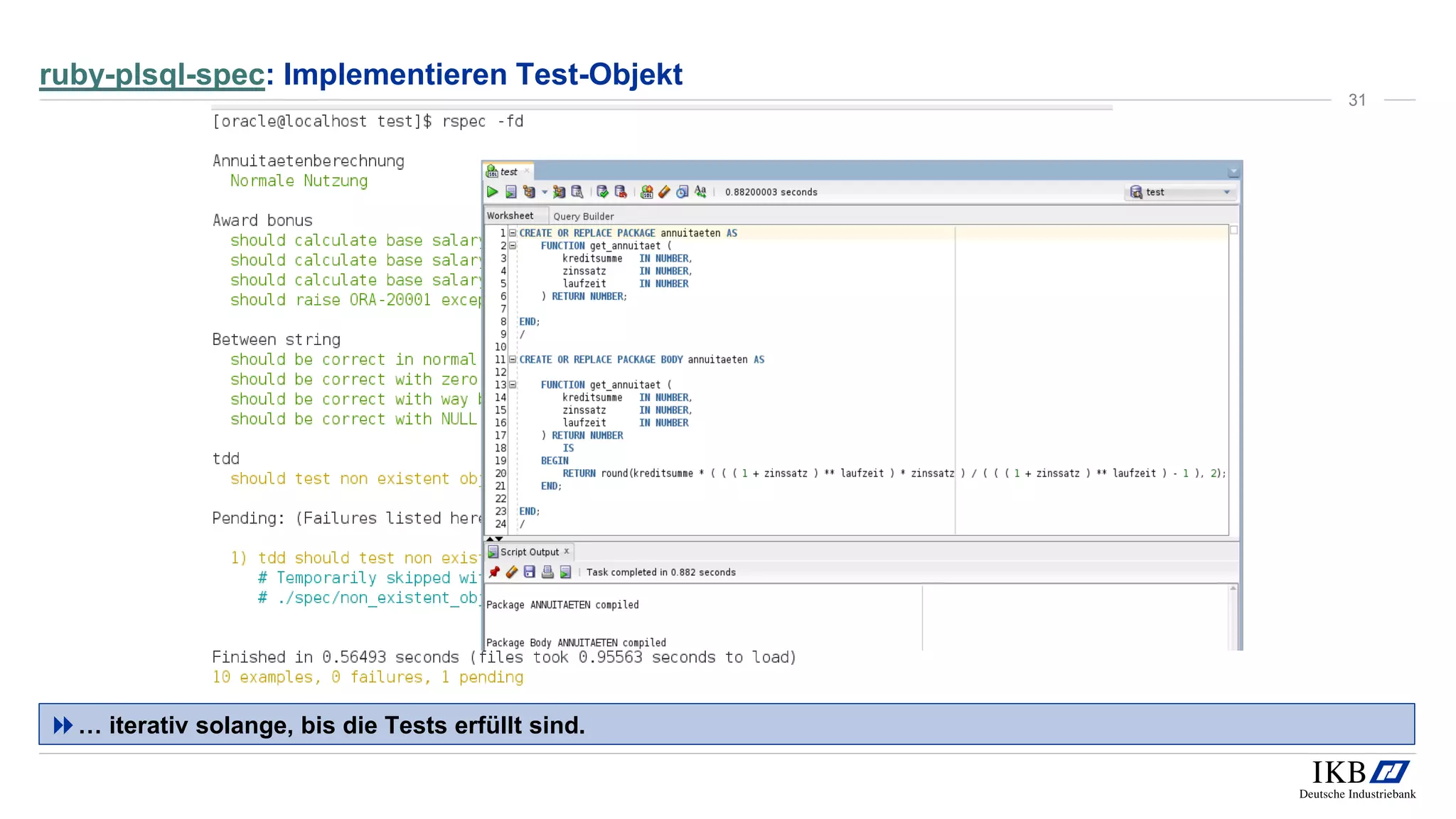Close the Script Output tab

567,552
